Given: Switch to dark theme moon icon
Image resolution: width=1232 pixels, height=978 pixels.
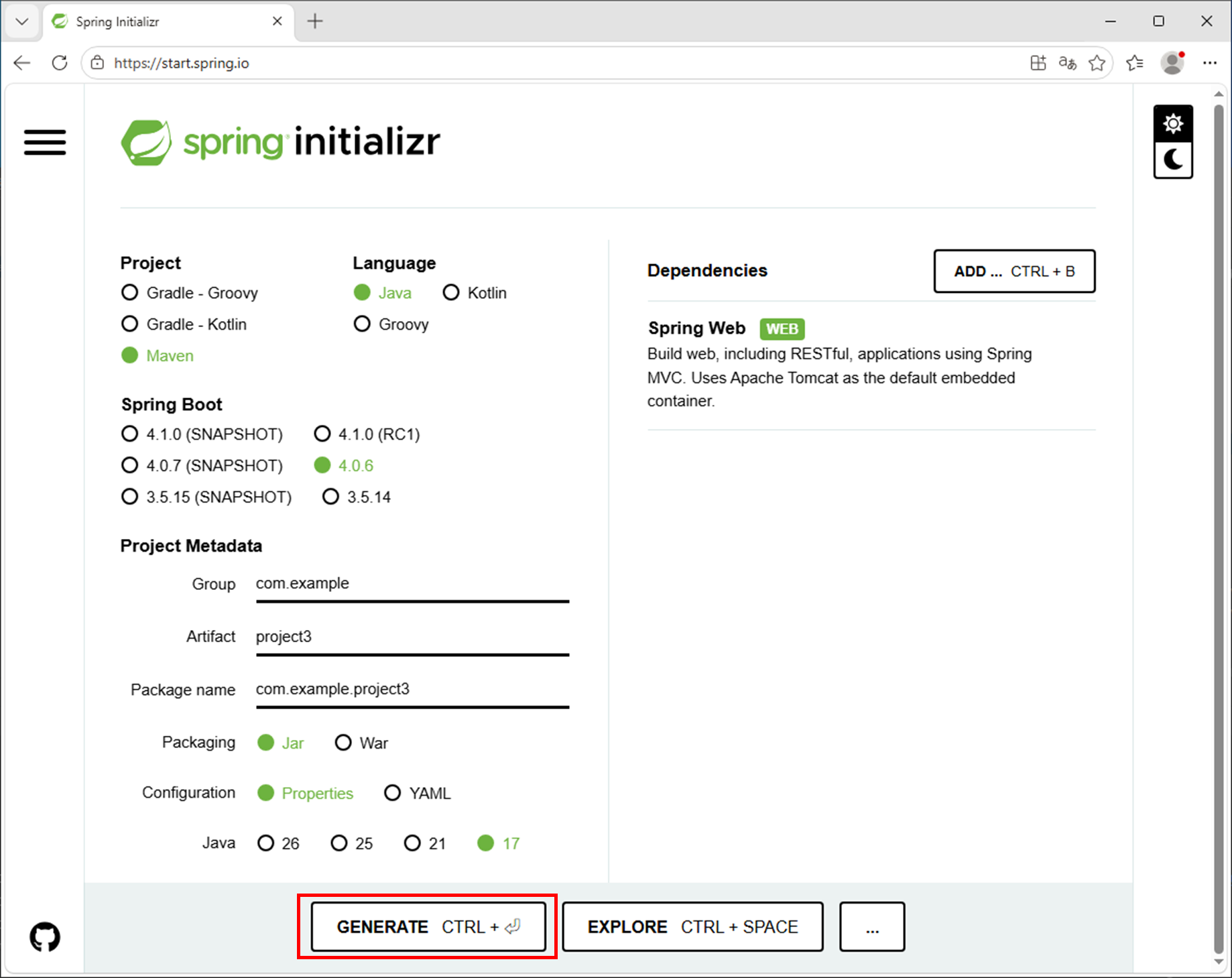Looking at the screenshot, I should point(1172,160).
